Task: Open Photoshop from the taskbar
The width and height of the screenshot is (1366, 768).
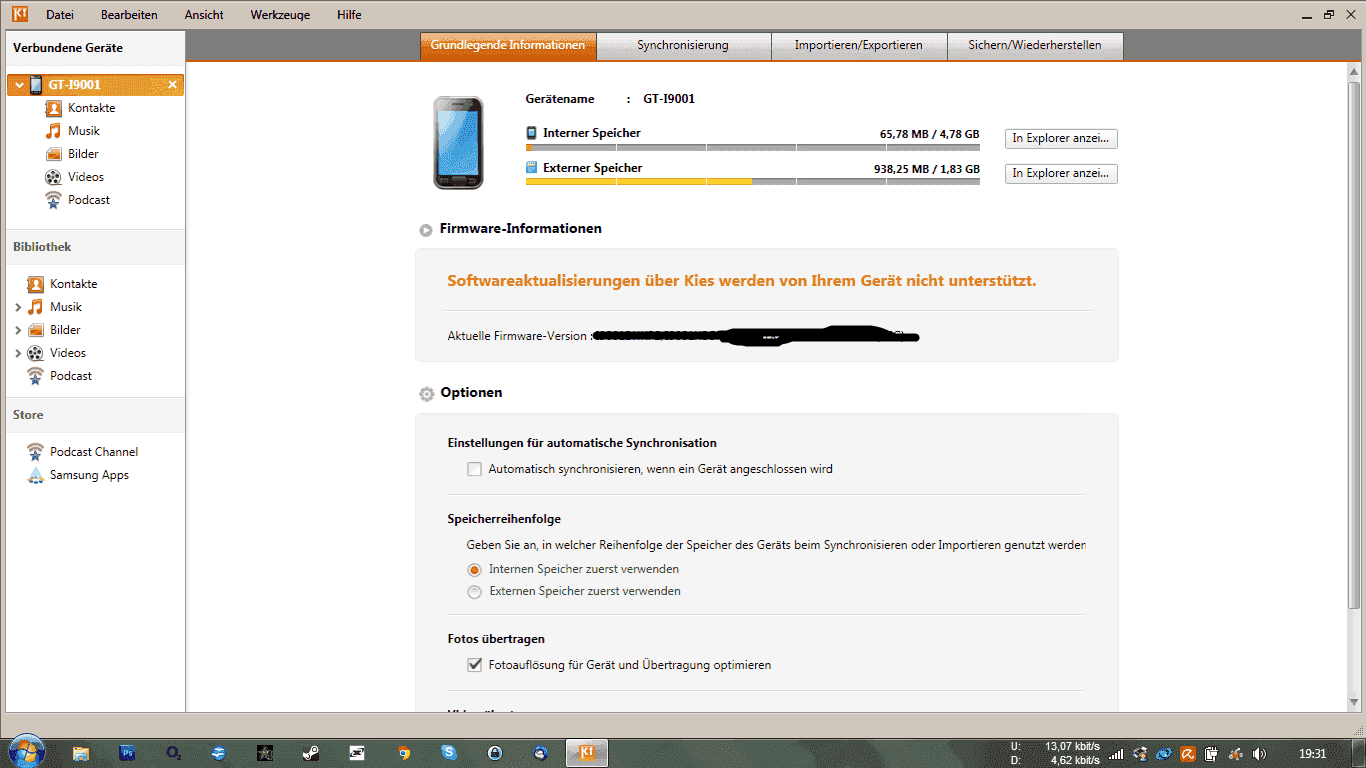Action: pyautogui.click(x=127, y=753)
